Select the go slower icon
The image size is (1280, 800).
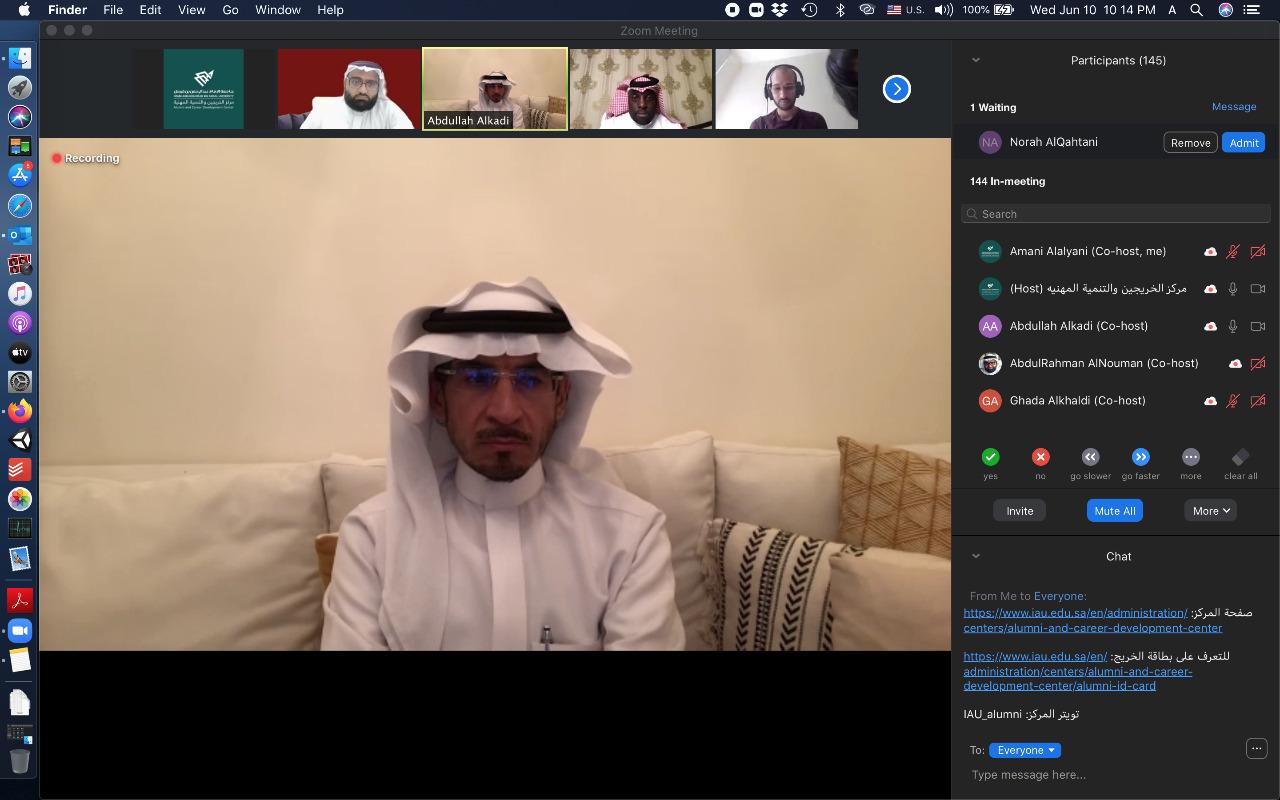(x=1090, y=457)
